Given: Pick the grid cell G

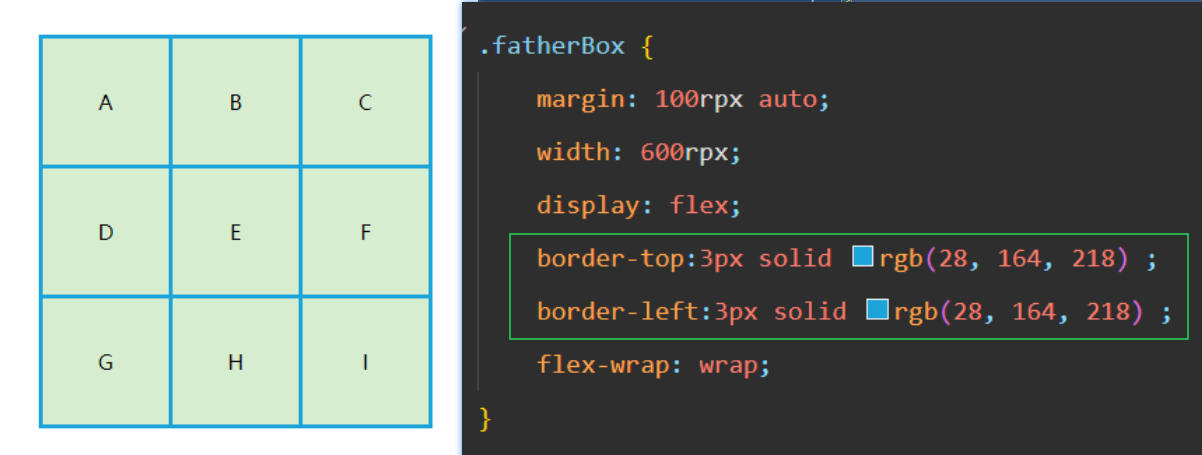Looking at the screenshot, I should coord(106,362).
